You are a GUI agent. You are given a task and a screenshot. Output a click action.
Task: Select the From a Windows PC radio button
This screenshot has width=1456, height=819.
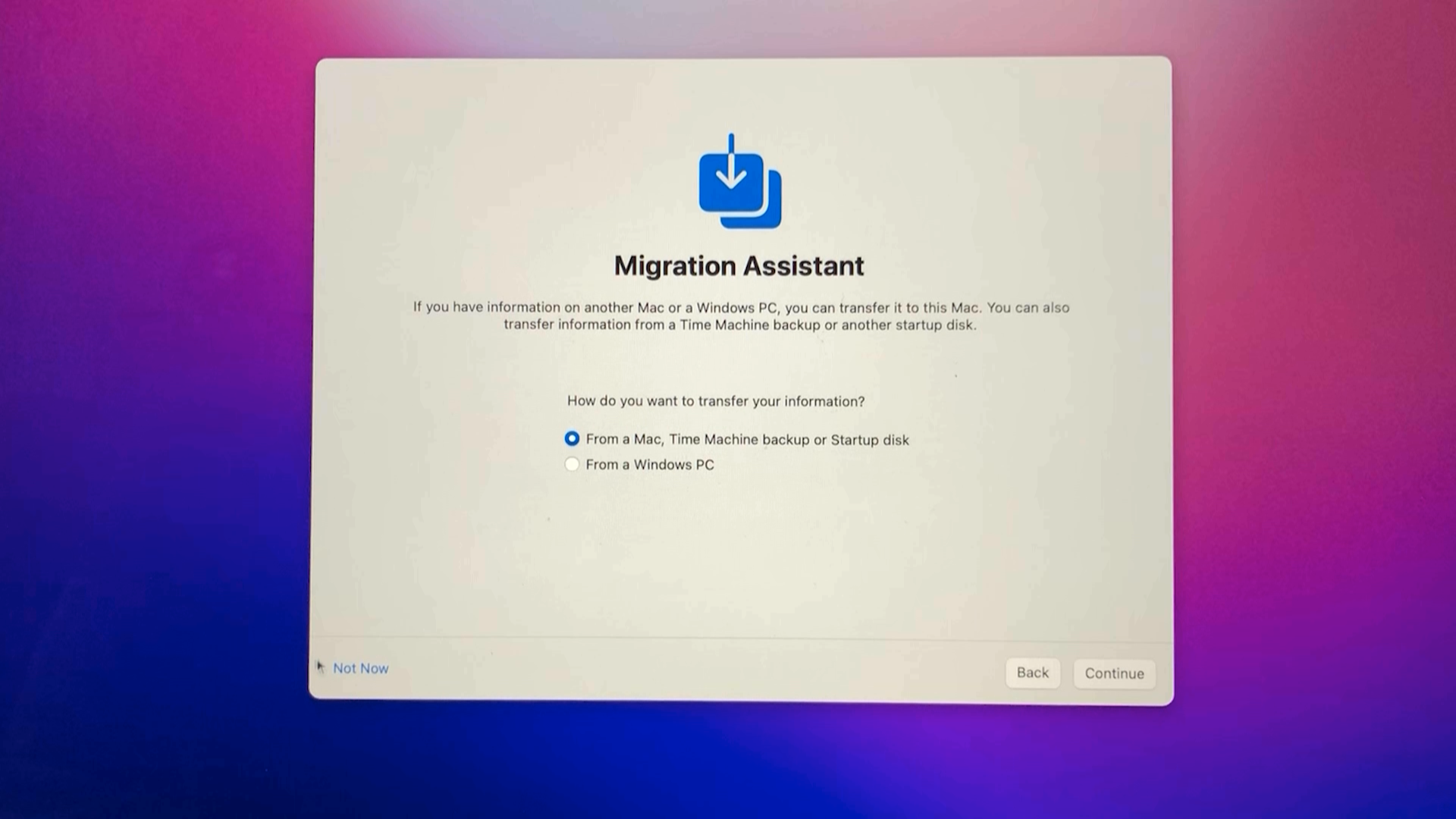coord(572,464)
